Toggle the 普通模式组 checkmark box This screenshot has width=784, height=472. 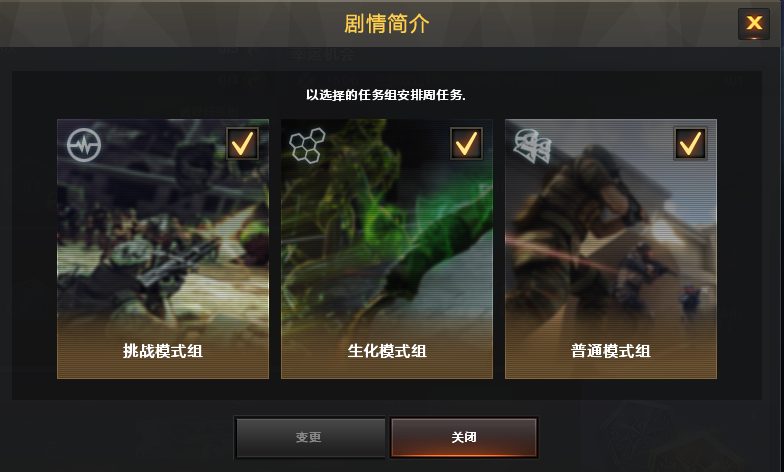coord(690,144)
